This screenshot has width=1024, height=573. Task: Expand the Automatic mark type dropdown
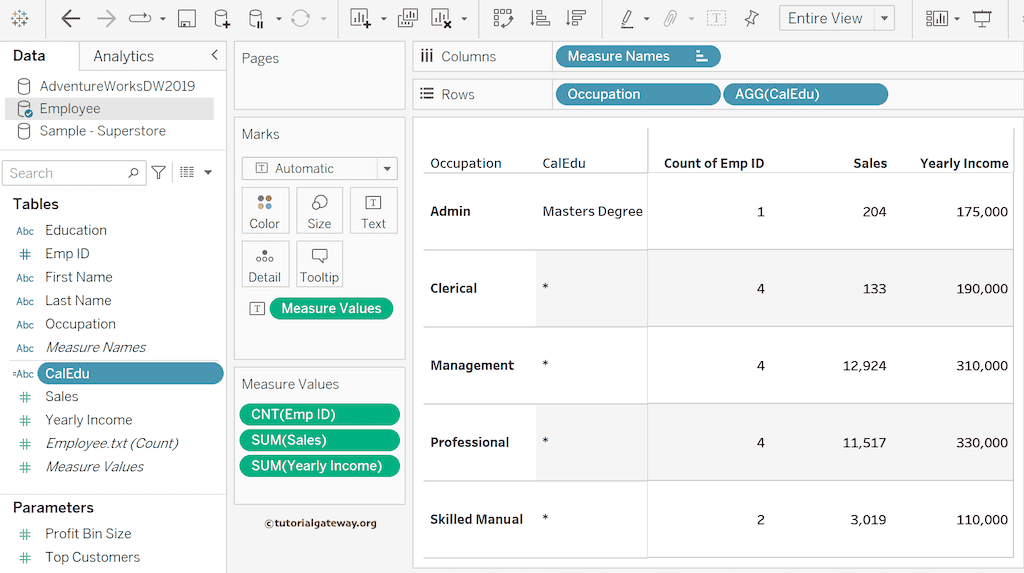[387, 169]
